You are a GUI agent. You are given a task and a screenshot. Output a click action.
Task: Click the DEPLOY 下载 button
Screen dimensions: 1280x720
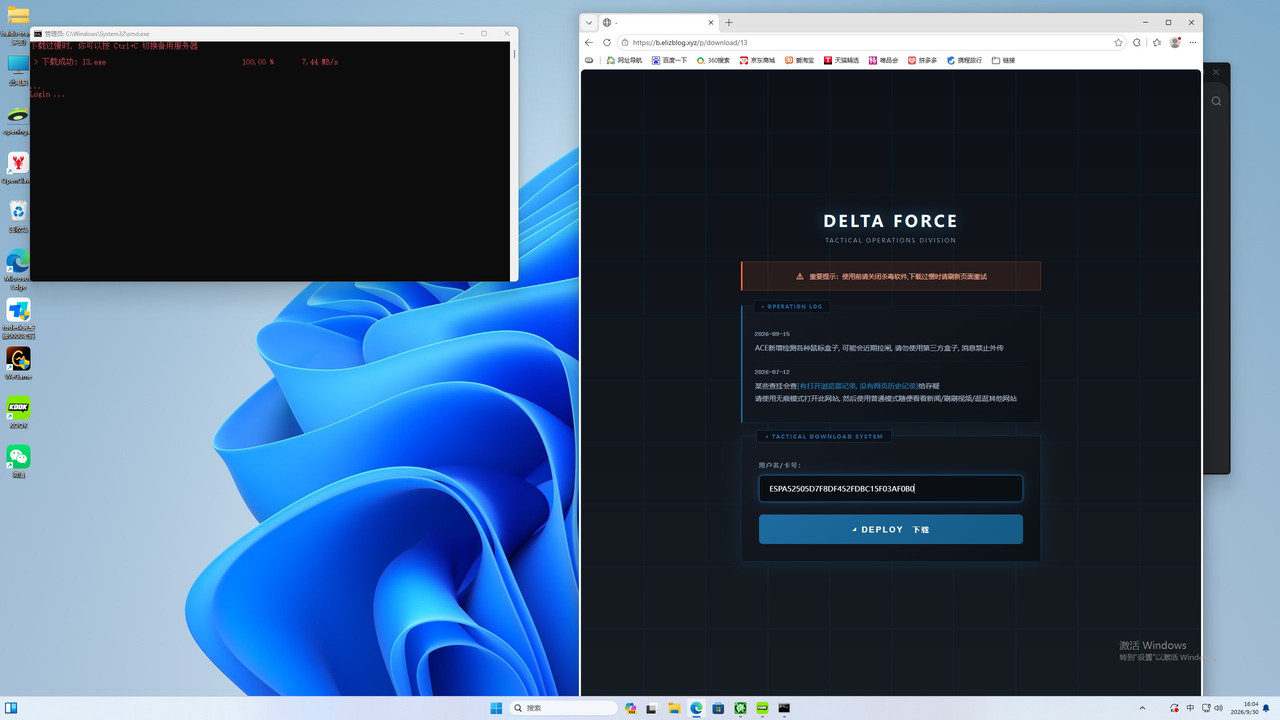(x=890, y=529)
